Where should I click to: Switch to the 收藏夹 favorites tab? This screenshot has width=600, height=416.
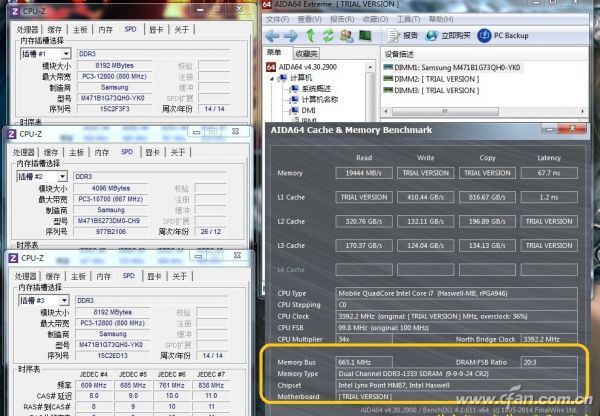tap(308, 52)
